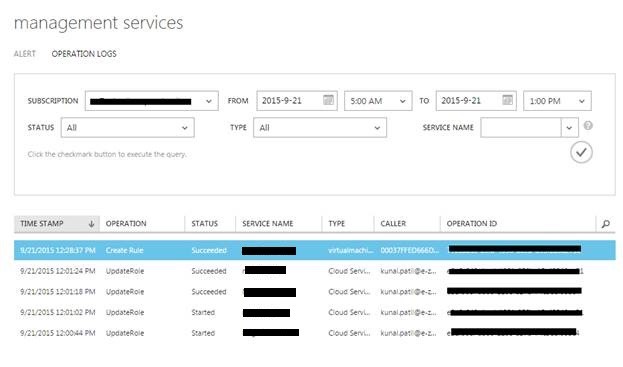The height and width of the screenshot is (367, 623).
Task: Click kunal.patil caller in 12:00:44 PM row
Action: [x=408, y=333]
